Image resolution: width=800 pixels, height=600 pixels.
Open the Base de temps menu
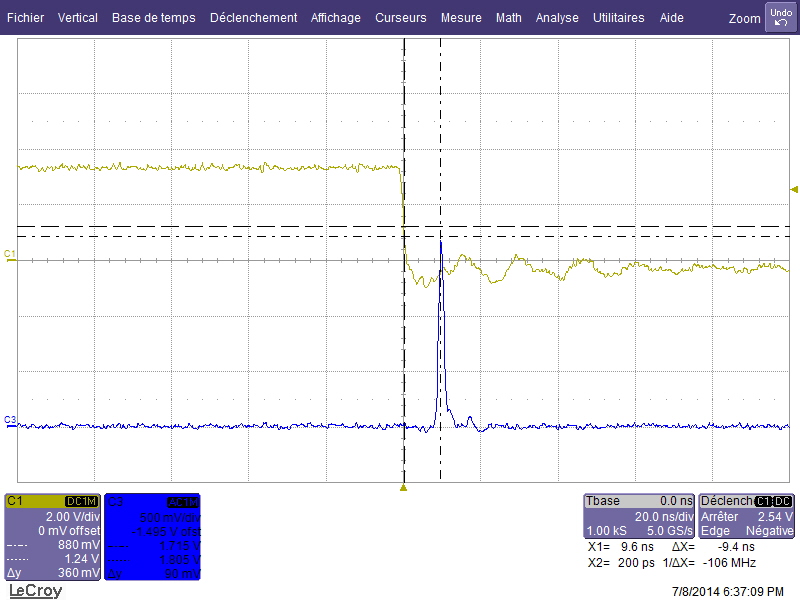[x=154, y=18]
